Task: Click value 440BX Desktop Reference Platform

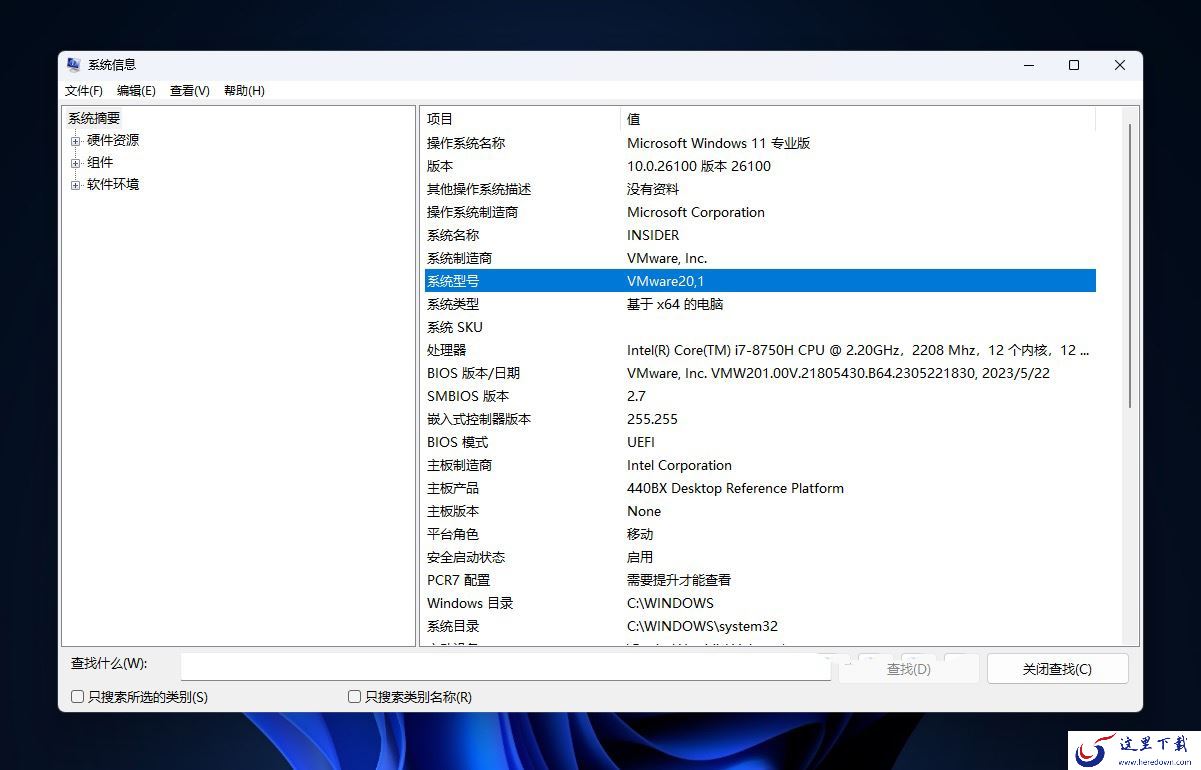Action: [735, 488]
